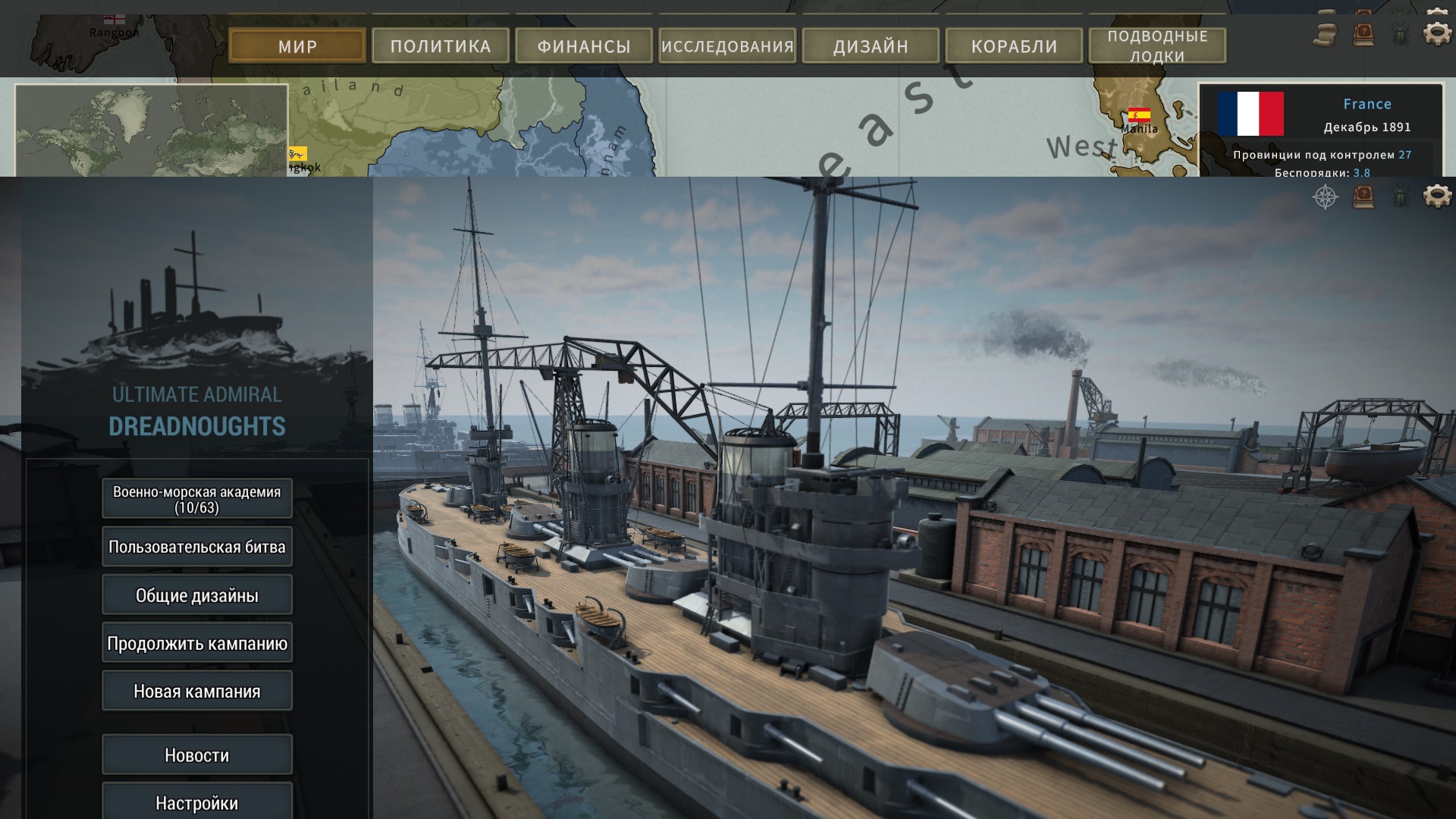
Task: Open the Новости button
Action: [x=197, y=755]
